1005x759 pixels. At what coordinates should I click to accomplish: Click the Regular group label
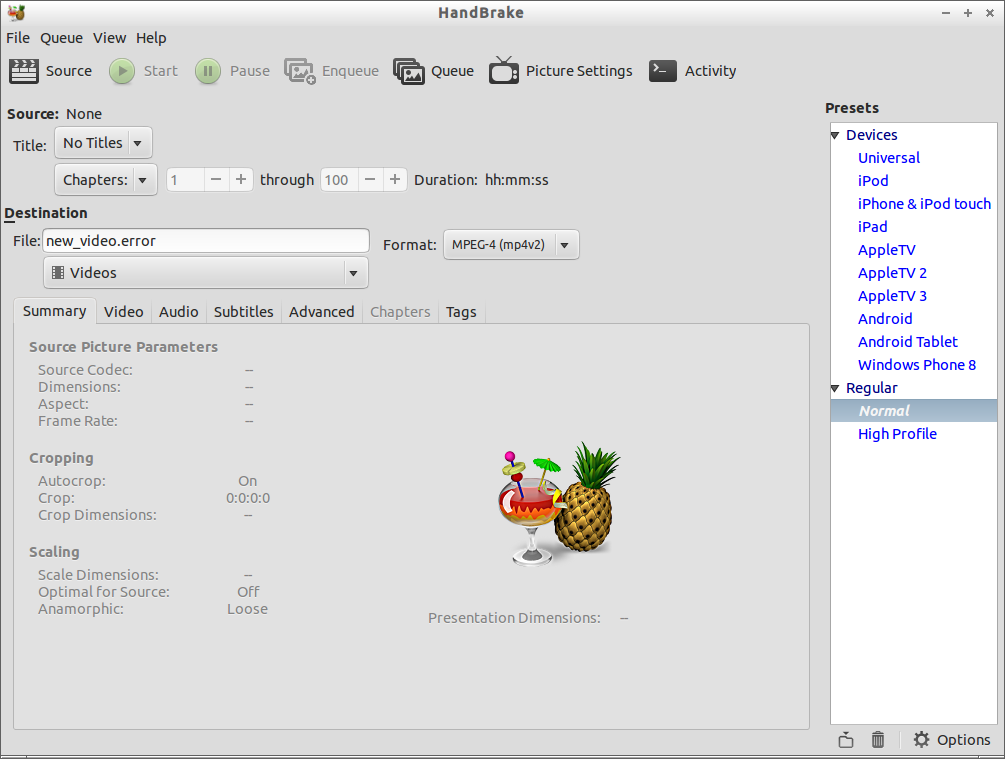[872, 388]
